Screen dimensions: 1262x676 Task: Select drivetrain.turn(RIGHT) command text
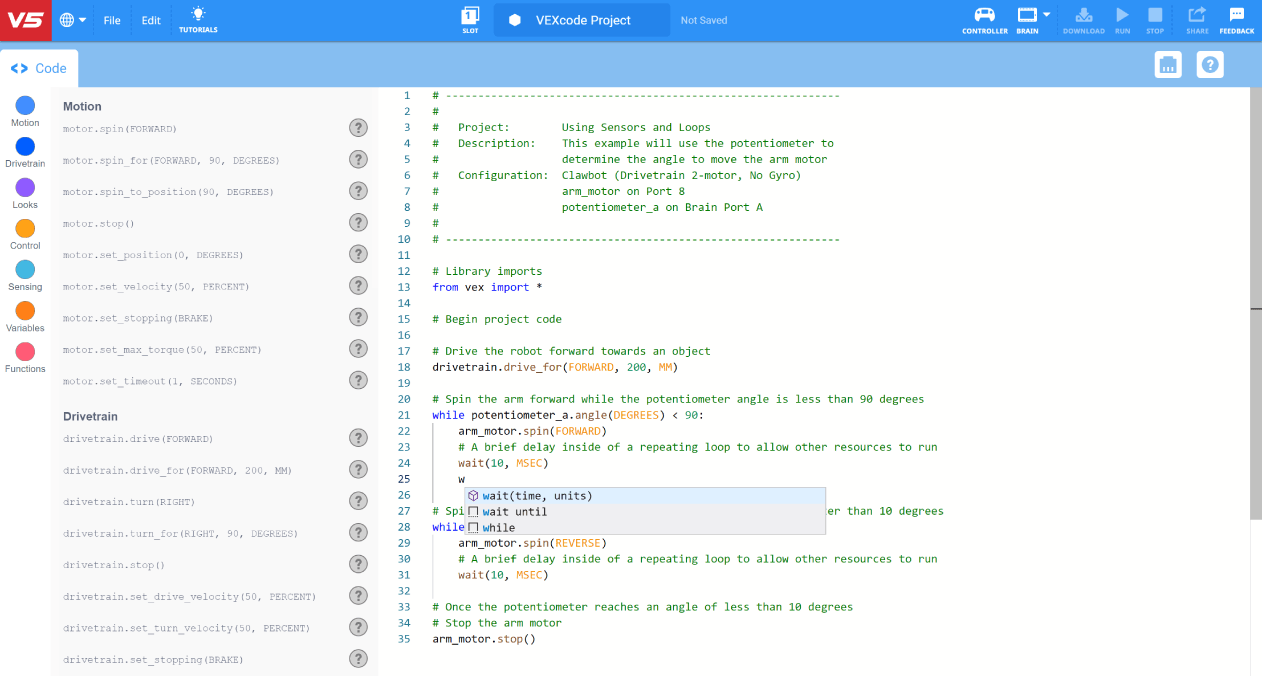click(x=129, y=502)
